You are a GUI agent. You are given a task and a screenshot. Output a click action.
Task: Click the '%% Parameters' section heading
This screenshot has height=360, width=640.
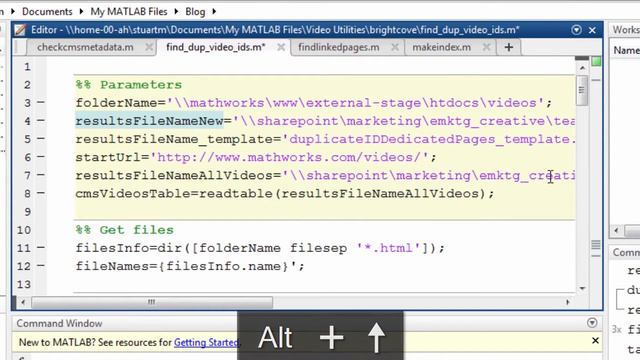coord(129,85)
